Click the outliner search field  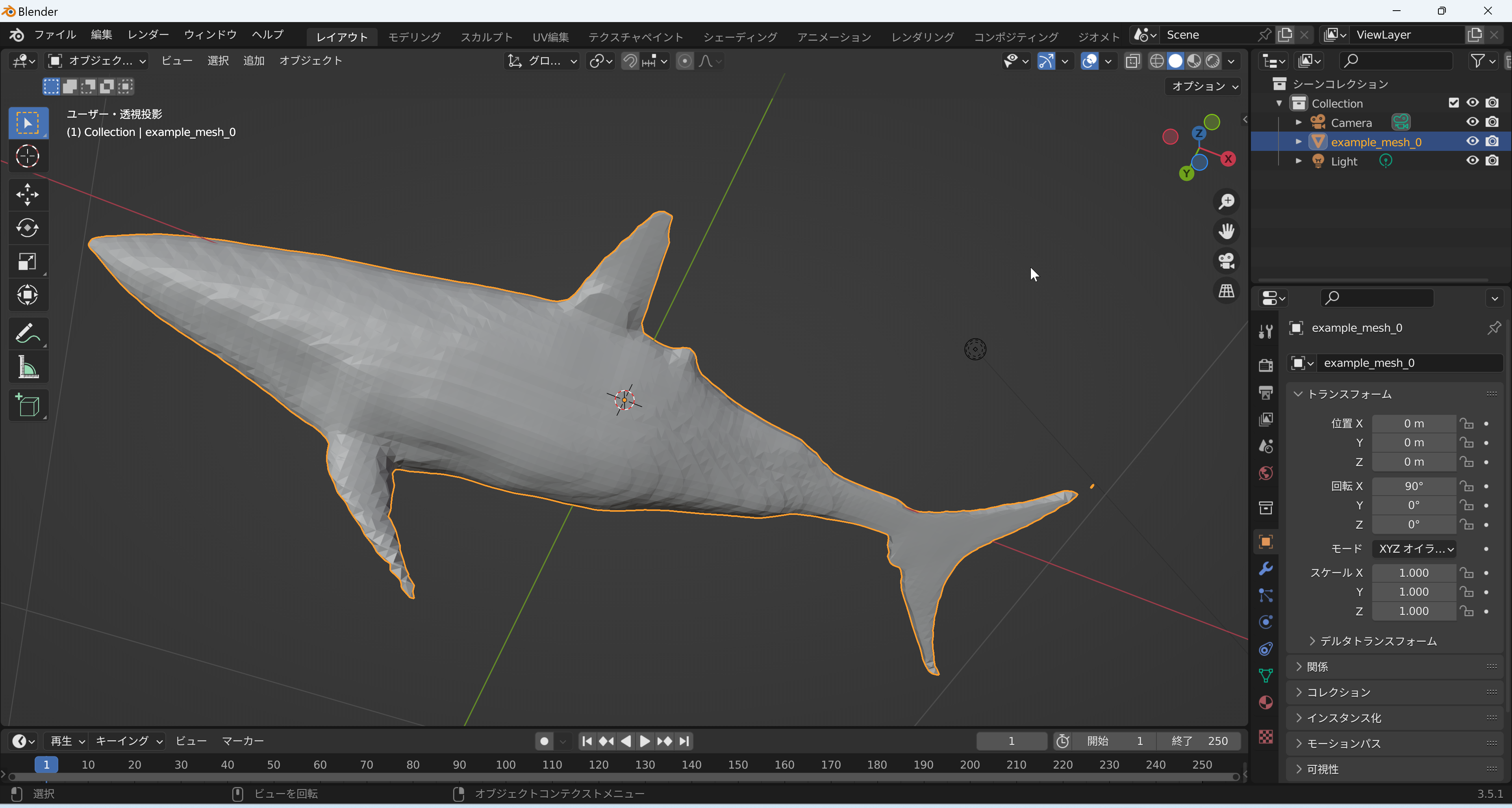pyautogui.click(x=1396, y=61)
